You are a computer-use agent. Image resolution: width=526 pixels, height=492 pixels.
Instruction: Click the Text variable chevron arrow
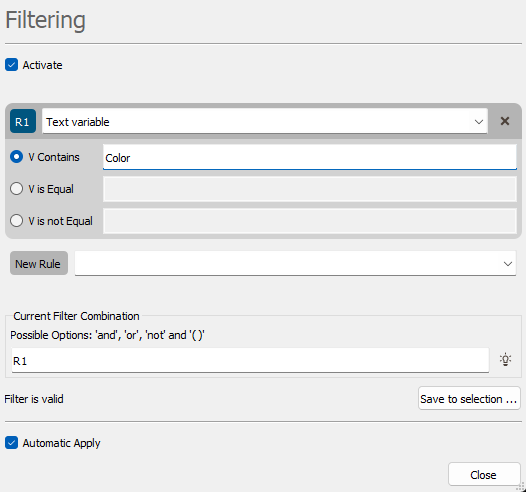(x=479, y=122)
